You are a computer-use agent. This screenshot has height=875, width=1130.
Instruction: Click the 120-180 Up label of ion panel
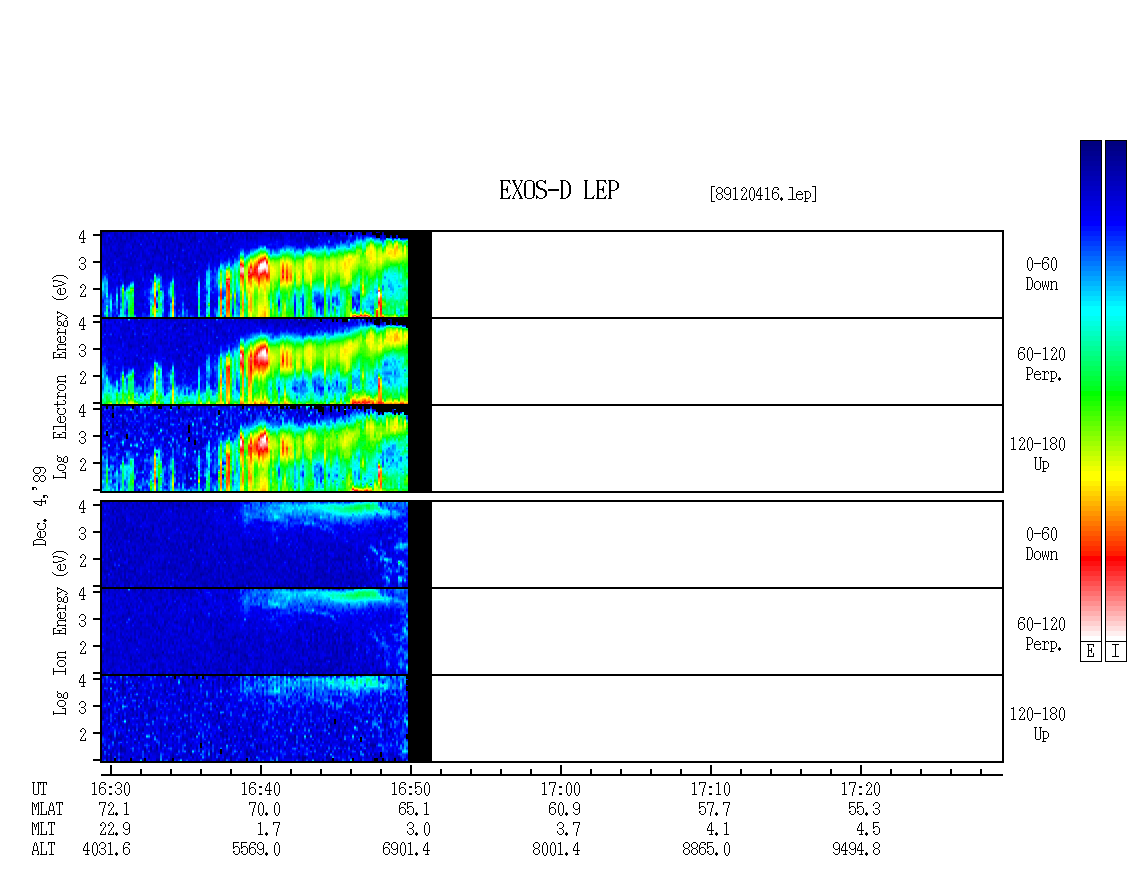tap(1038, 724)
